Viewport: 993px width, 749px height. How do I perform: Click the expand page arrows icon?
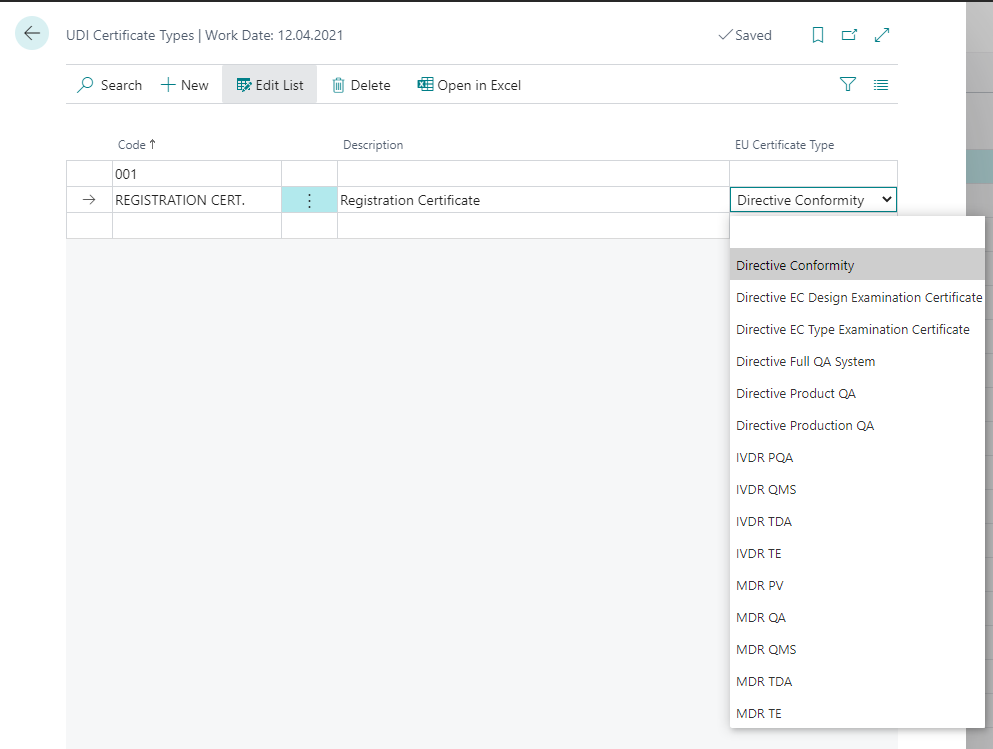point(881,35)
